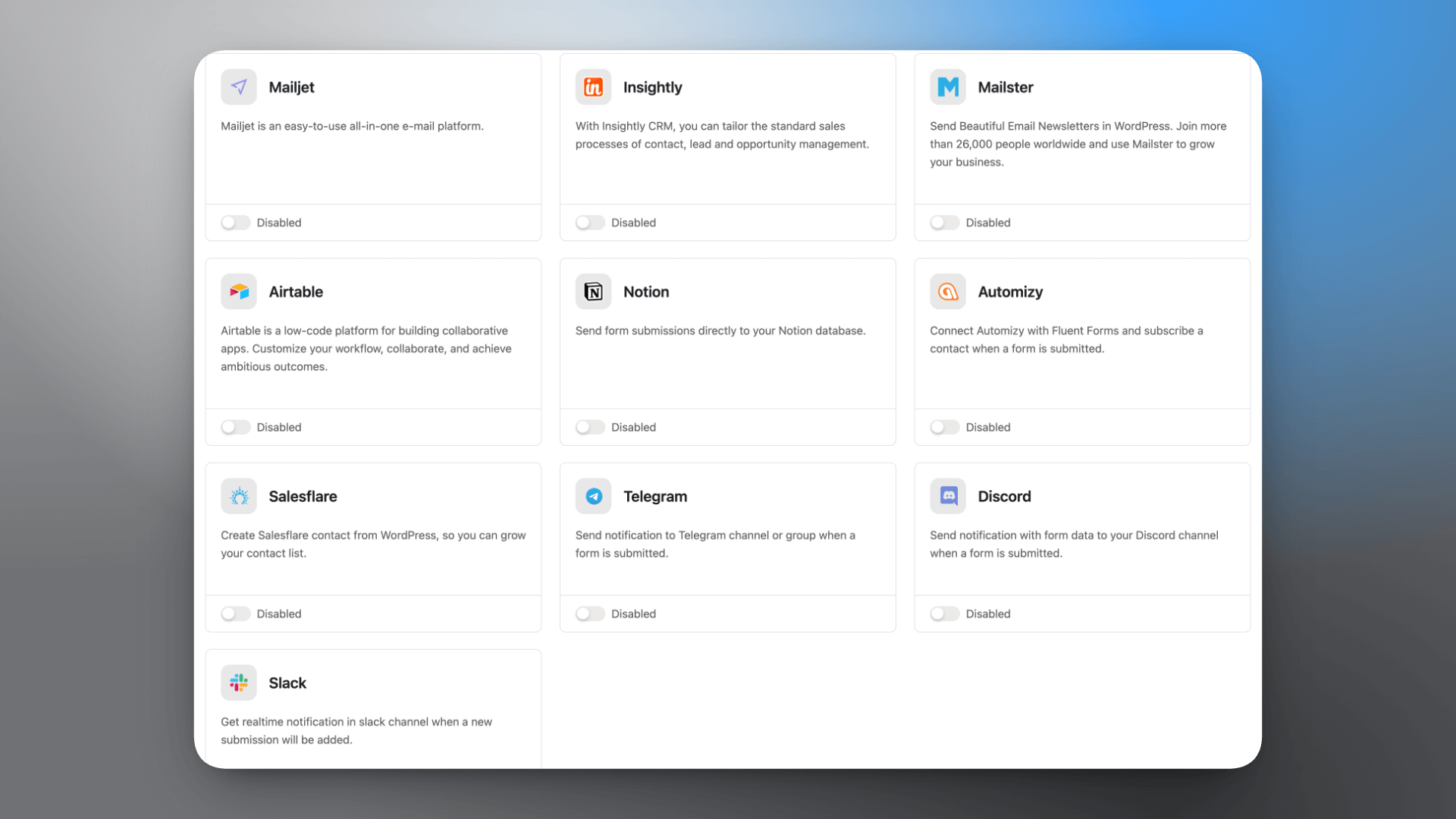This screenshot has width=1456, height=819.
Task: Switch on the Discord integration toggle
Action: 945,614
